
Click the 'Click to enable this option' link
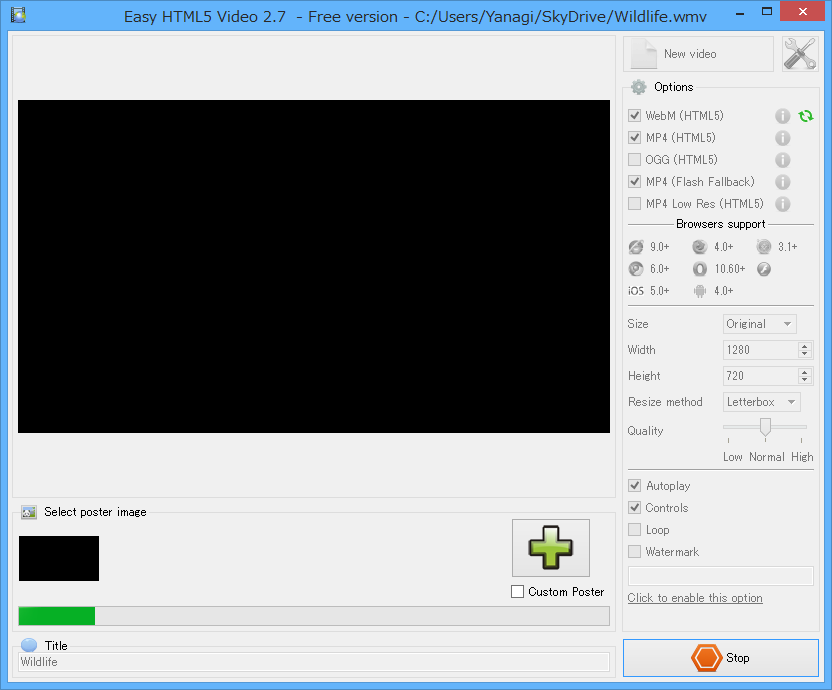pyautogui.click(x=695, y=598)
